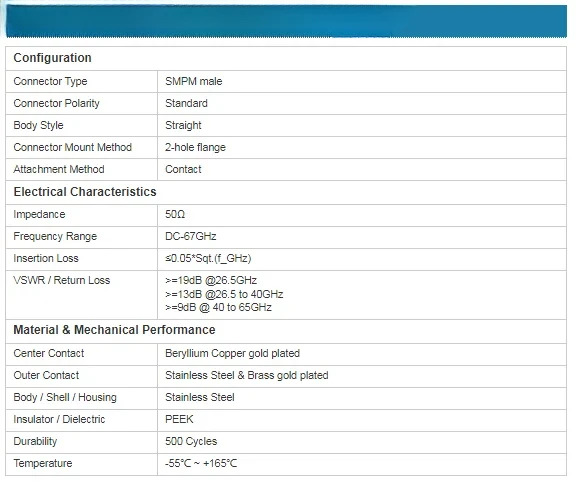
Task: Click the 50Ω impedance value
Action: [x=175, y=214]
